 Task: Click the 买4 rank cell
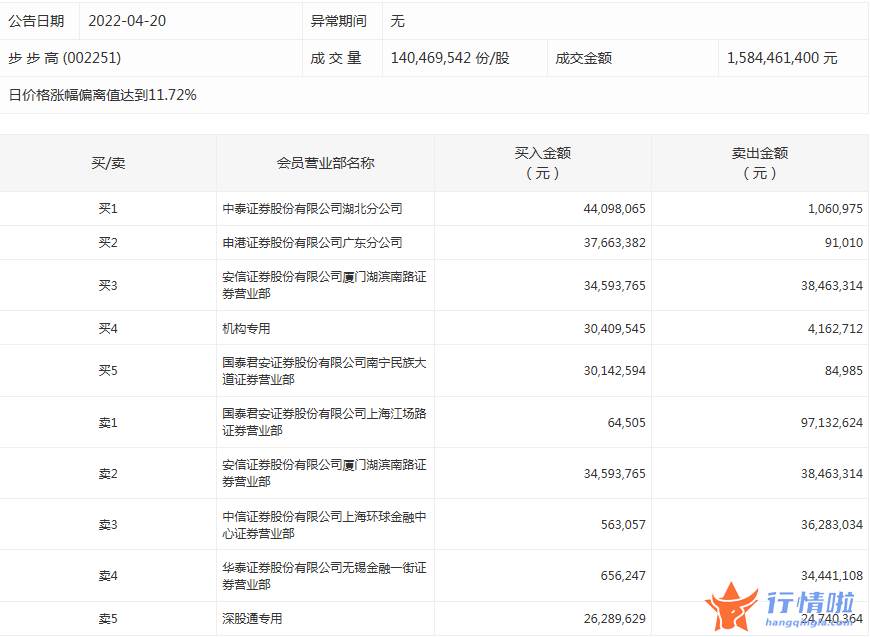pyautogui.click(x=108, y=328)
